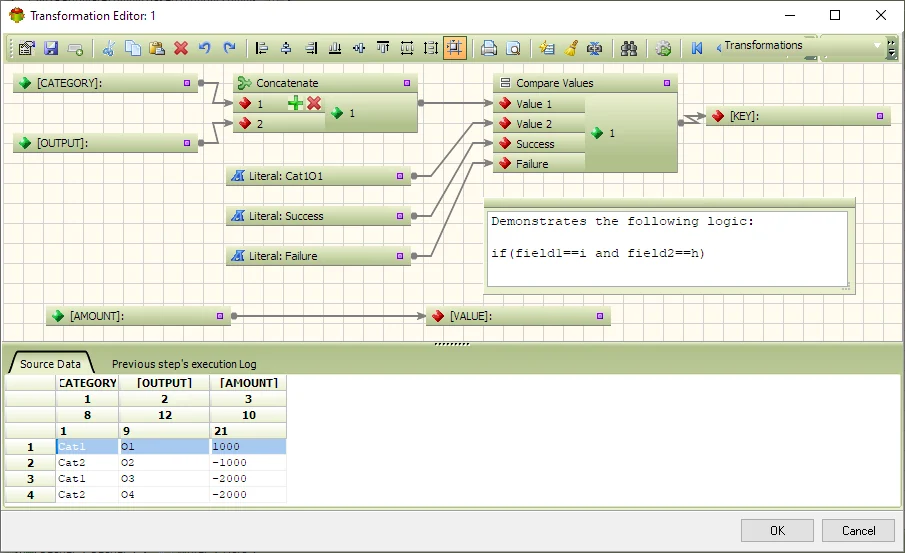905x553 pixels.
Task: Click the purple square on the [CATEGORY] node
Action: [x=187, y=83]
